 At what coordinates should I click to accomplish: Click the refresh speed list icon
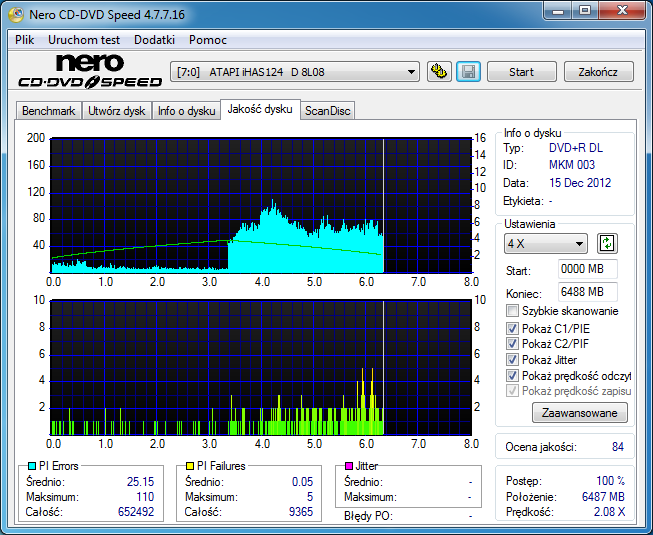(x=607, y=243)
